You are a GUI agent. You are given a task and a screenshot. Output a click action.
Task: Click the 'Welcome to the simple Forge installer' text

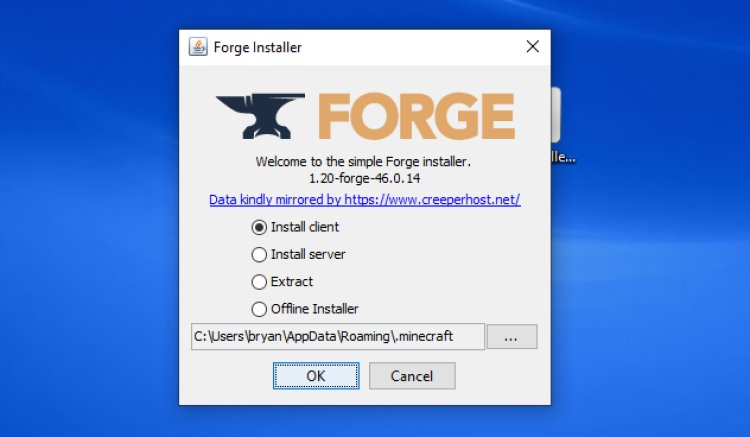[x=363, y=162]
